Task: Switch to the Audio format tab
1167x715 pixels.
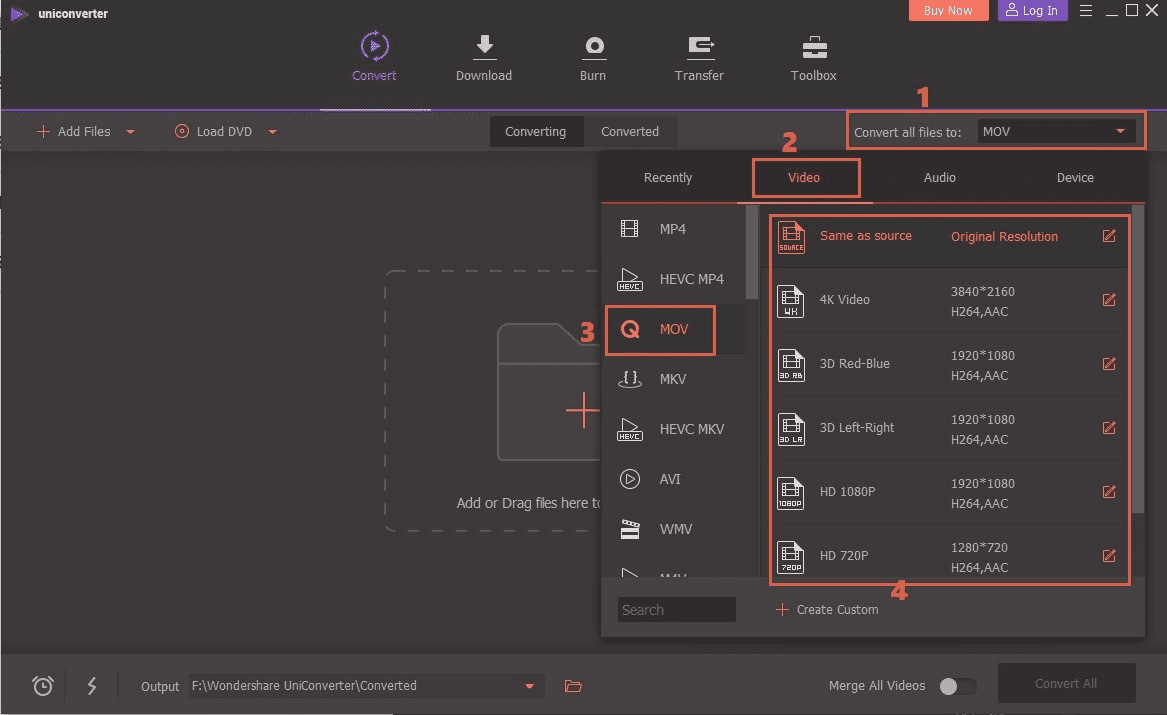Action: click(x=939, y=178)
